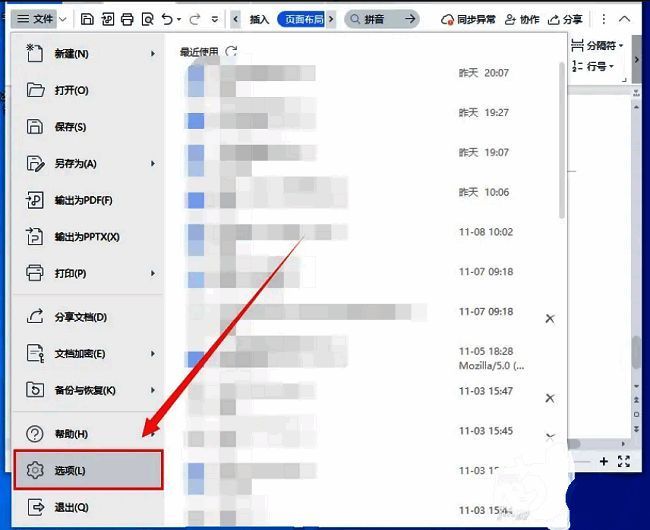The width and height of the screenshot is (650, 530).
Task: Click the zoom in plus button
Action: pyautogui.click(x=604, y=461)
